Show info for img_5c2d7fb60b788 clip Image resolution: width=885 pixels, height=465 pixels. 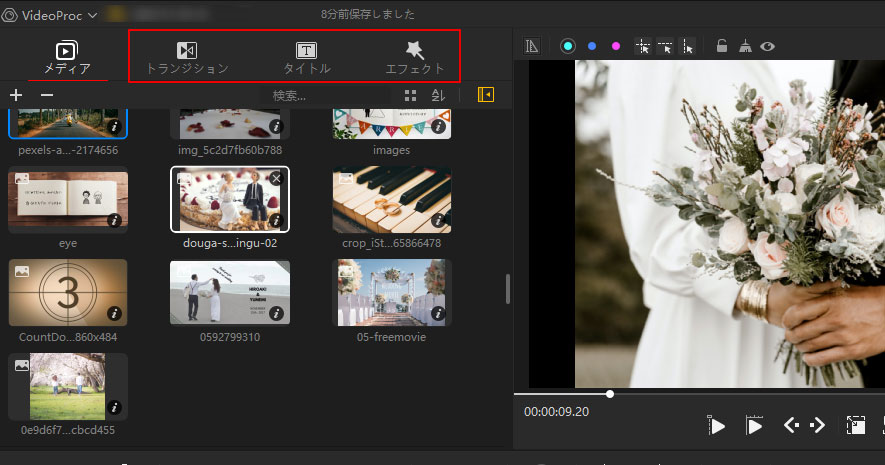coord(276,126)
